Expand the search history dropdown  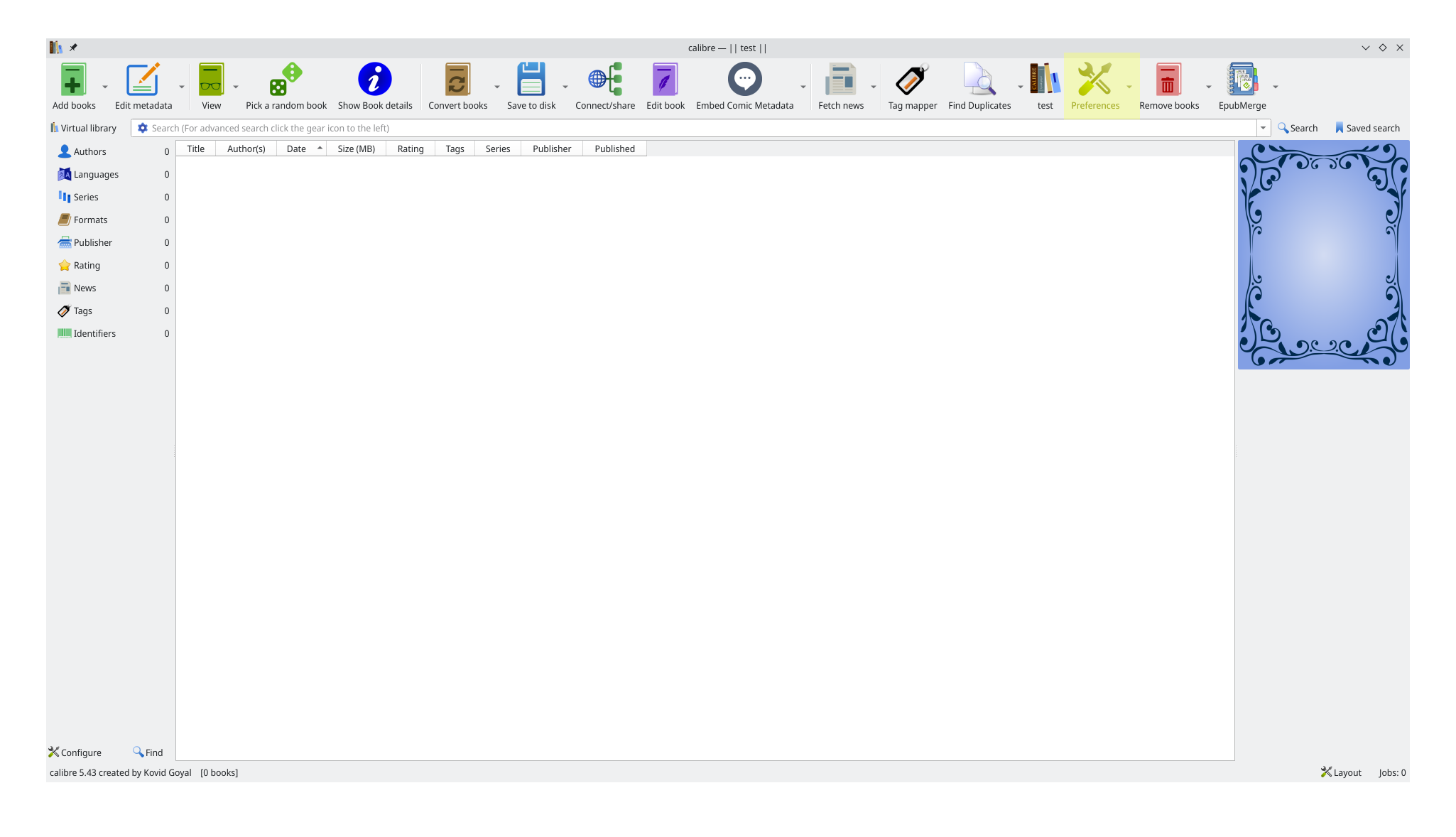[1263, 129]
